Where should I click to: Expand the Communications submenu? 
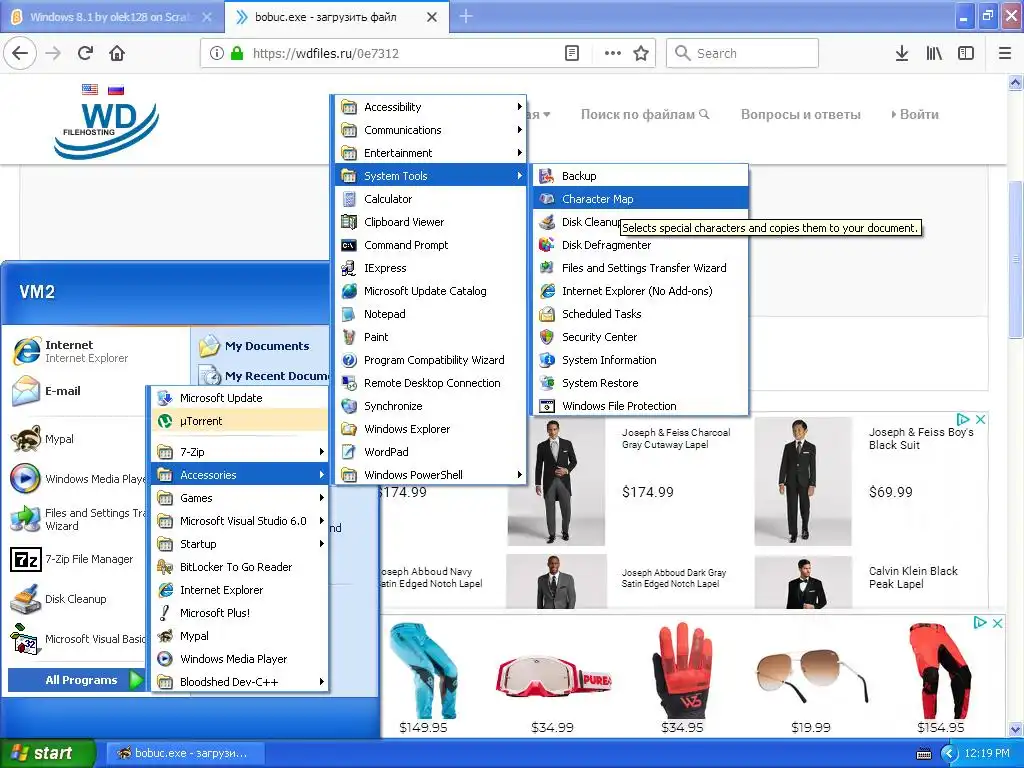[x=431, y=130]
